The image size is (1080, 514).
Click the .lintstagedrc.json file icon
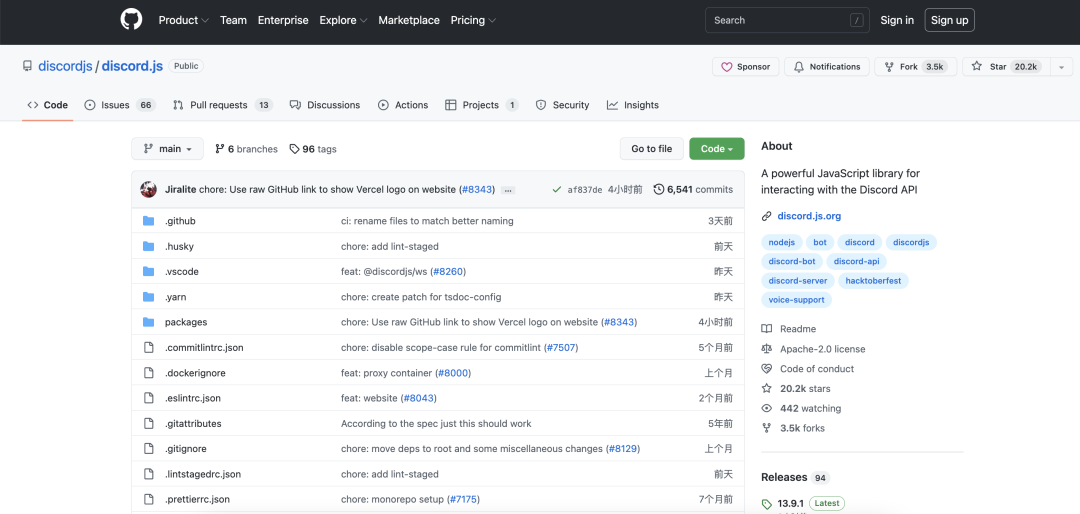click(148, 474)
